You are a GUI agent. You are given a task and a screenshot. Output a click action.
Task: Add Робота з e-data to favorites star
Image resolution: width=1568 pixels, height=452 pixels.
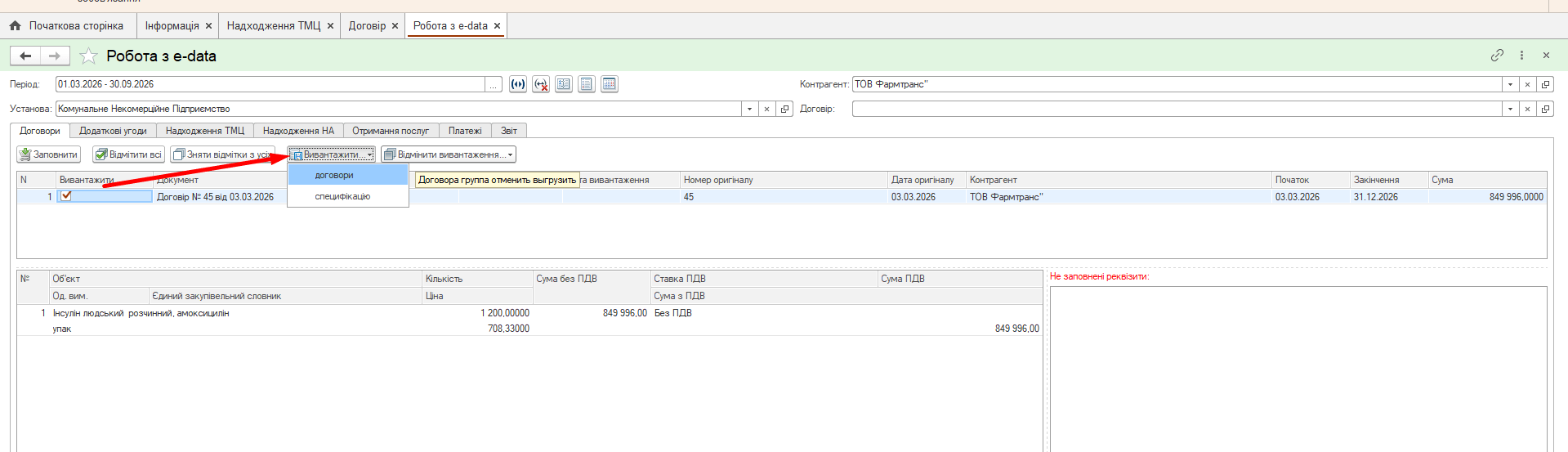(x=89, y=56)
